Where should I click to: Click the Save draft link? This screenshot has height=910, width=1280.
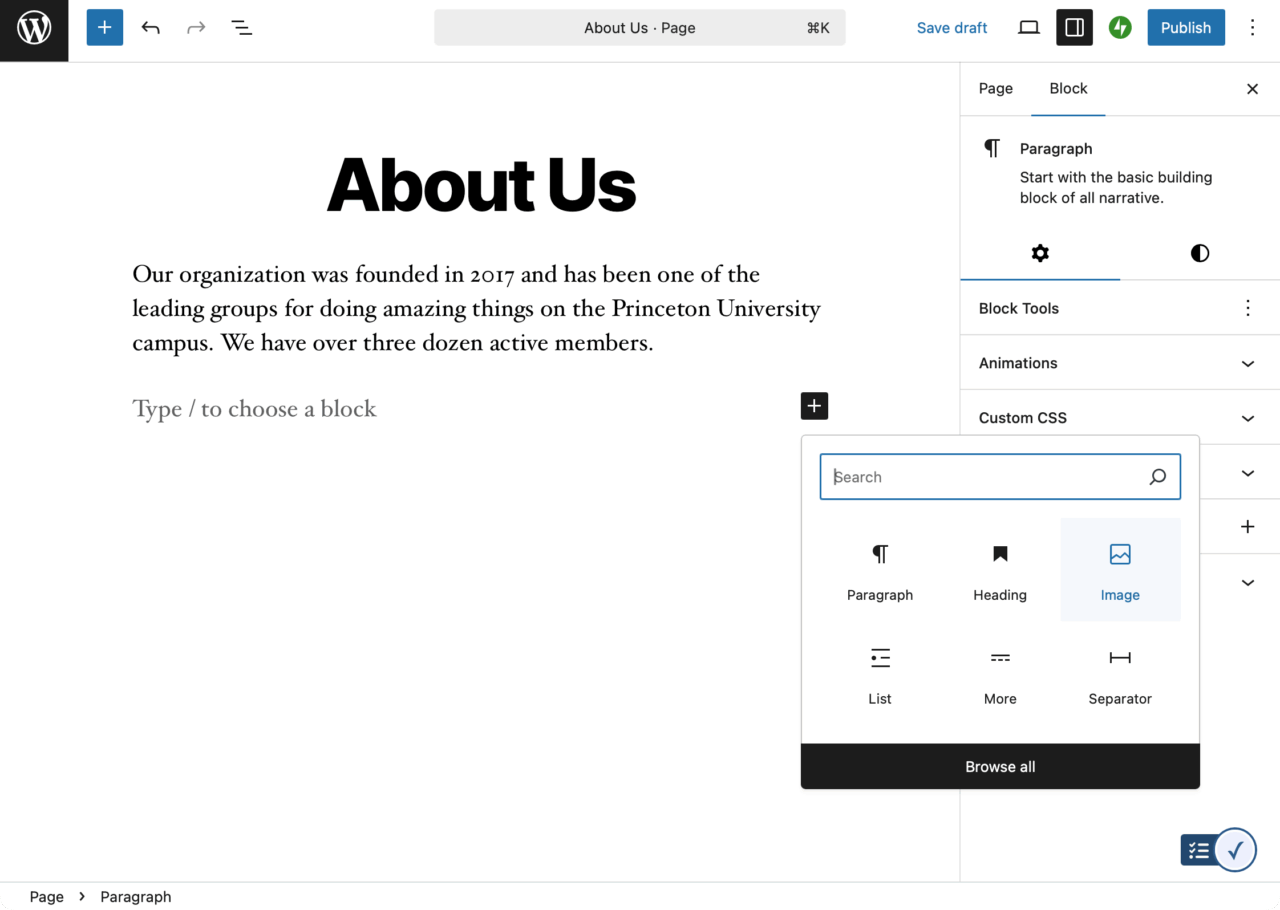point(951,28)
